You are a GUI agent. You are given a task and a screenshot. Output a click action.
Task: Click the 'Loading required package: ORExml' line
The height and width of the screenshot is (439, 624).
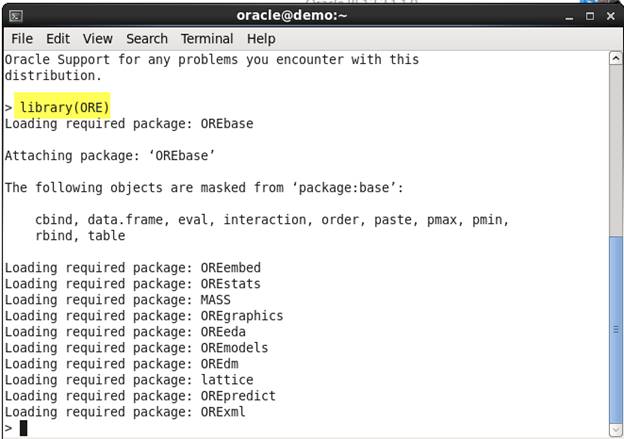click(x=125, y=412)
